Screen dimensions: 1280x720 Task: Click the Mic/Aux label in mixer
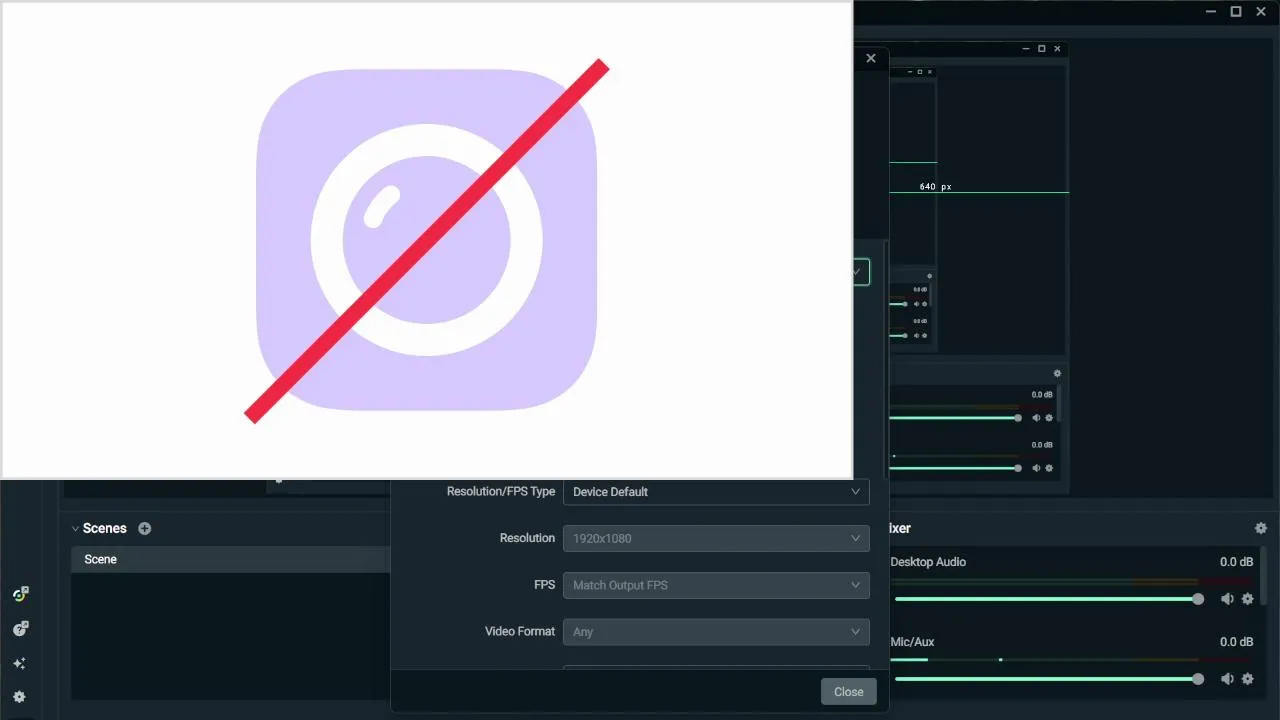[x=912, y=642]
